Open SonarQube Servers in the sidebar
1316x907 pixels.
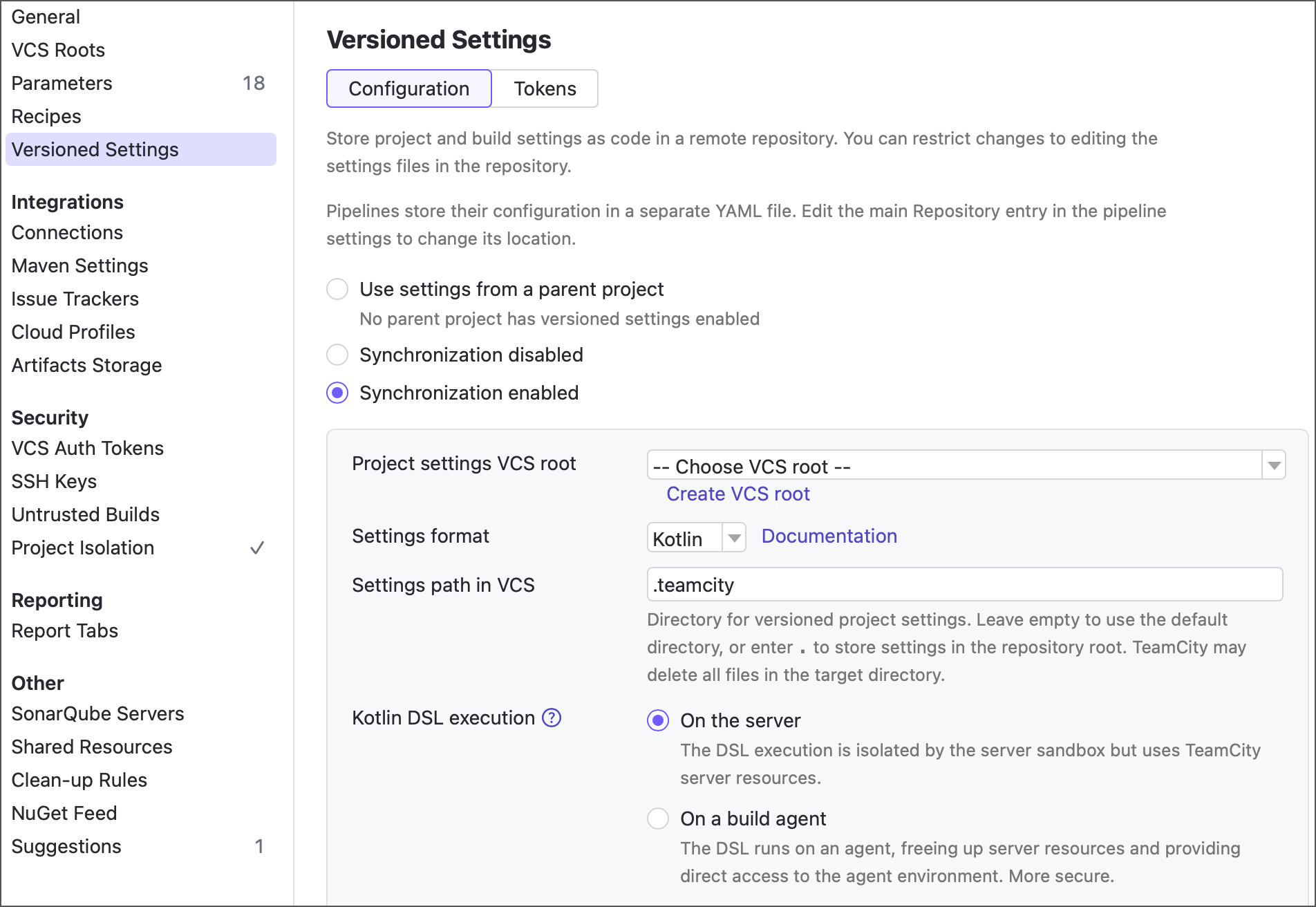point(97,713)
